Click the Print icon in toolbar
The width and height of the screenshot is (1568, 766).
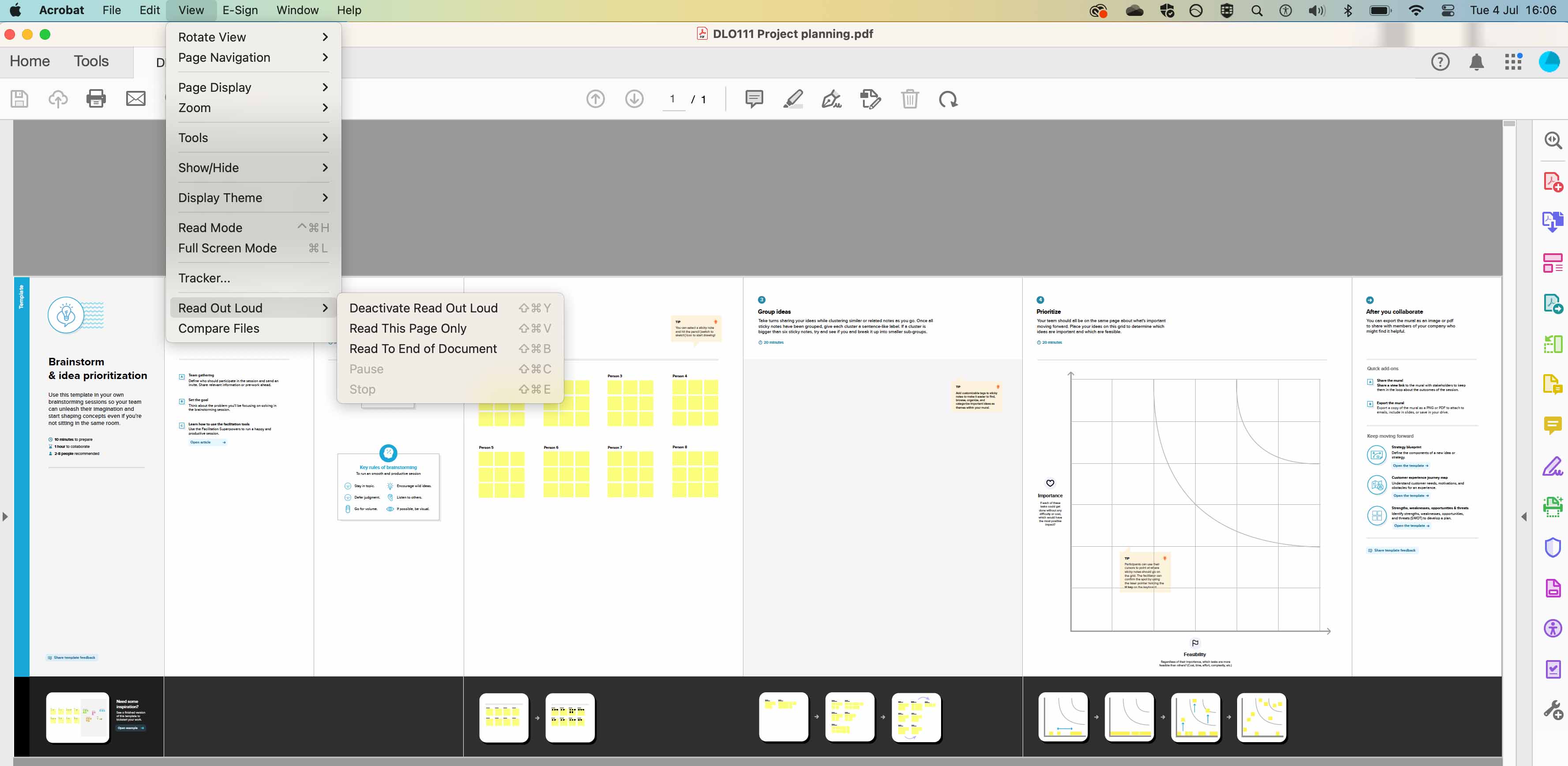tap(96, 99)
